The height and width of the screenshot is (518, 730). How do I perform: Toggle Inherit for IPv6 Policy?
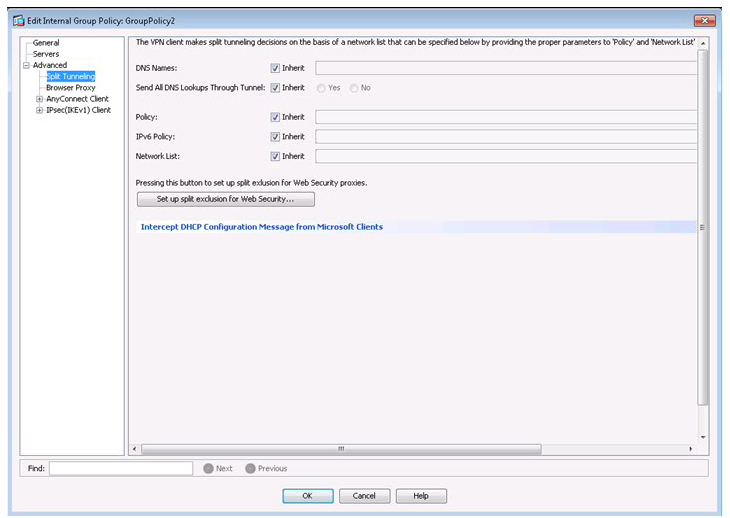275,136
